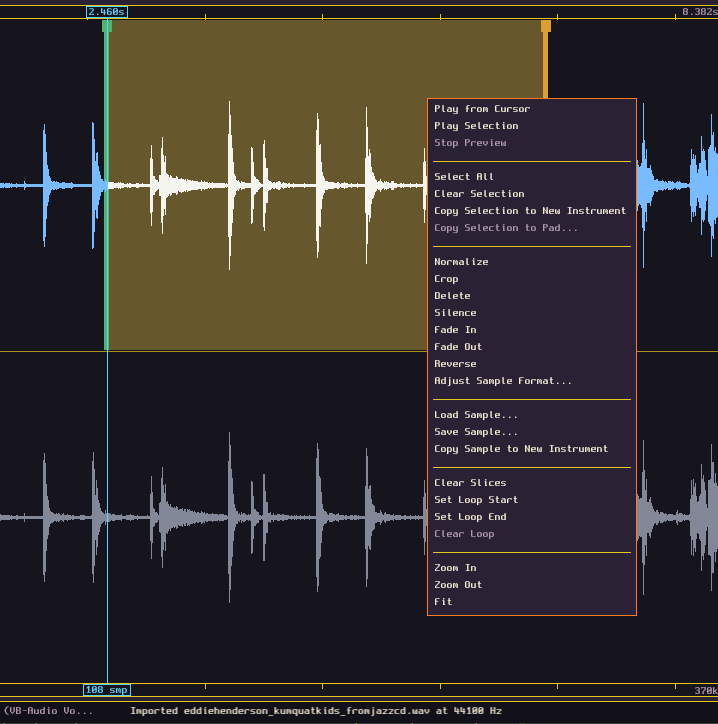
Task: Select All from the context menu
Action: (532, 177)
